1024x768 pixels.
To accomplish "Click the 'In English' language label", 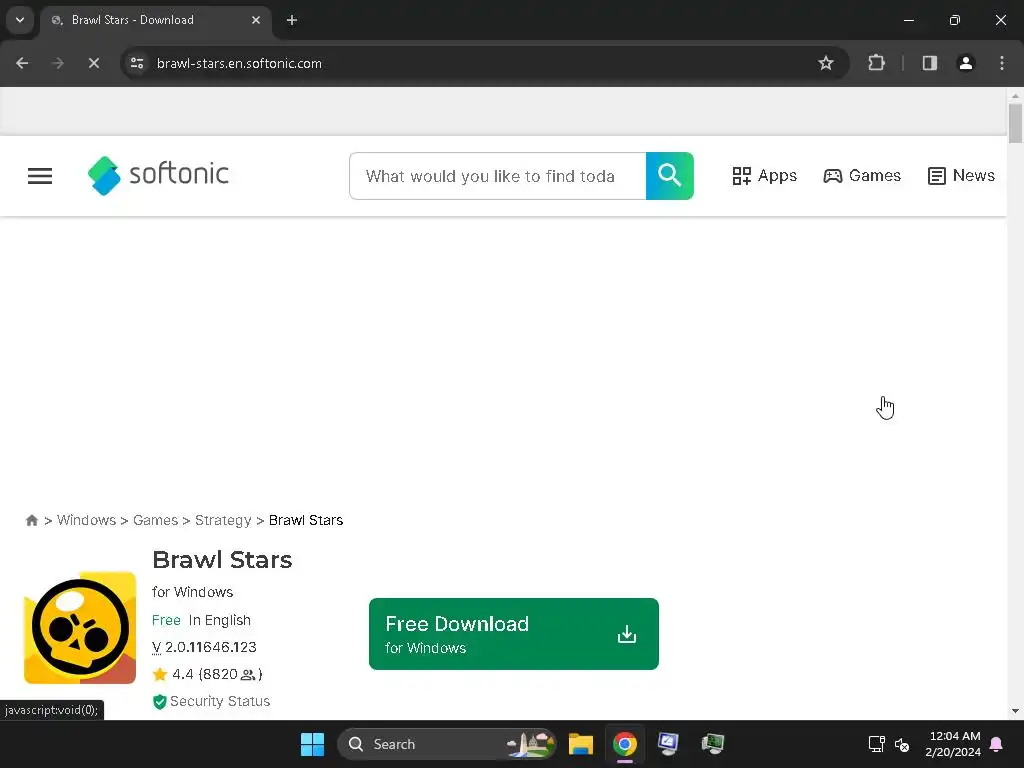I will (219, 620).
